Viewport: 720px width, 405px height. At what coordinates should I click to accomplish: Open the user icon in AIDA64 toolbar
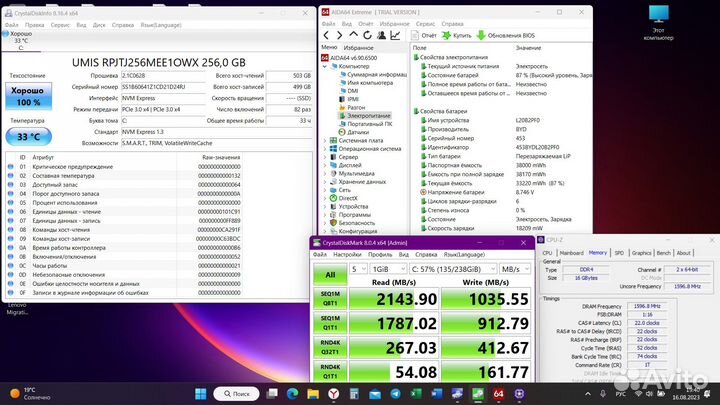click(x=381, y=35)
